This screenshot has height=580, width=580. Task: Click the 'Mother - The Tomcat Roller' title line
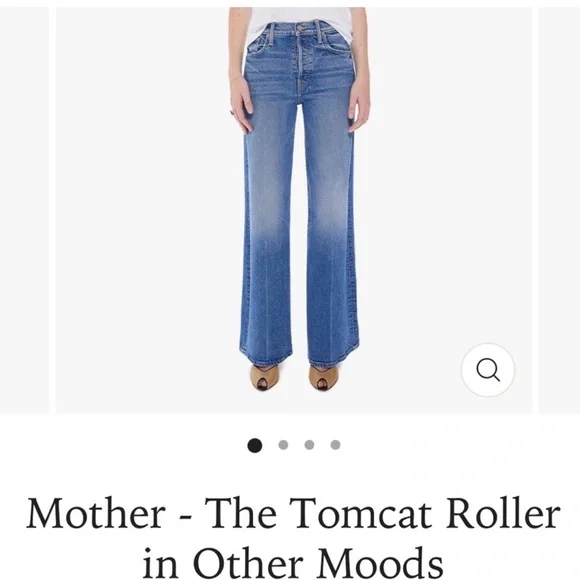tap(293, 513)
